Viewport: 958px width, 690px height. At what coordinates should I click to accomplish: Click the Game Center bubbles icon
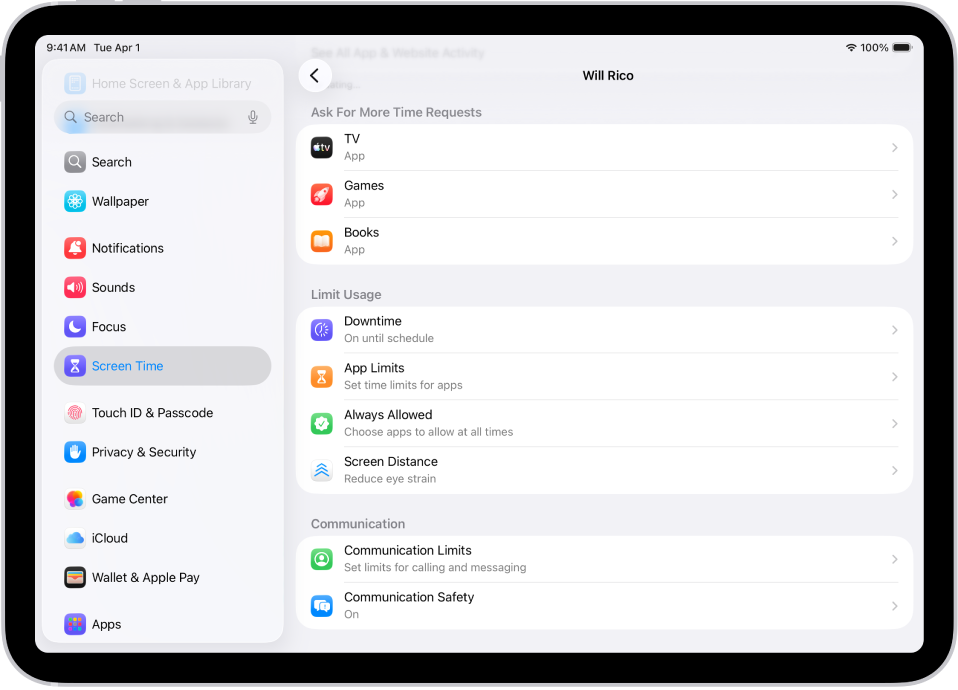point(75,499)
